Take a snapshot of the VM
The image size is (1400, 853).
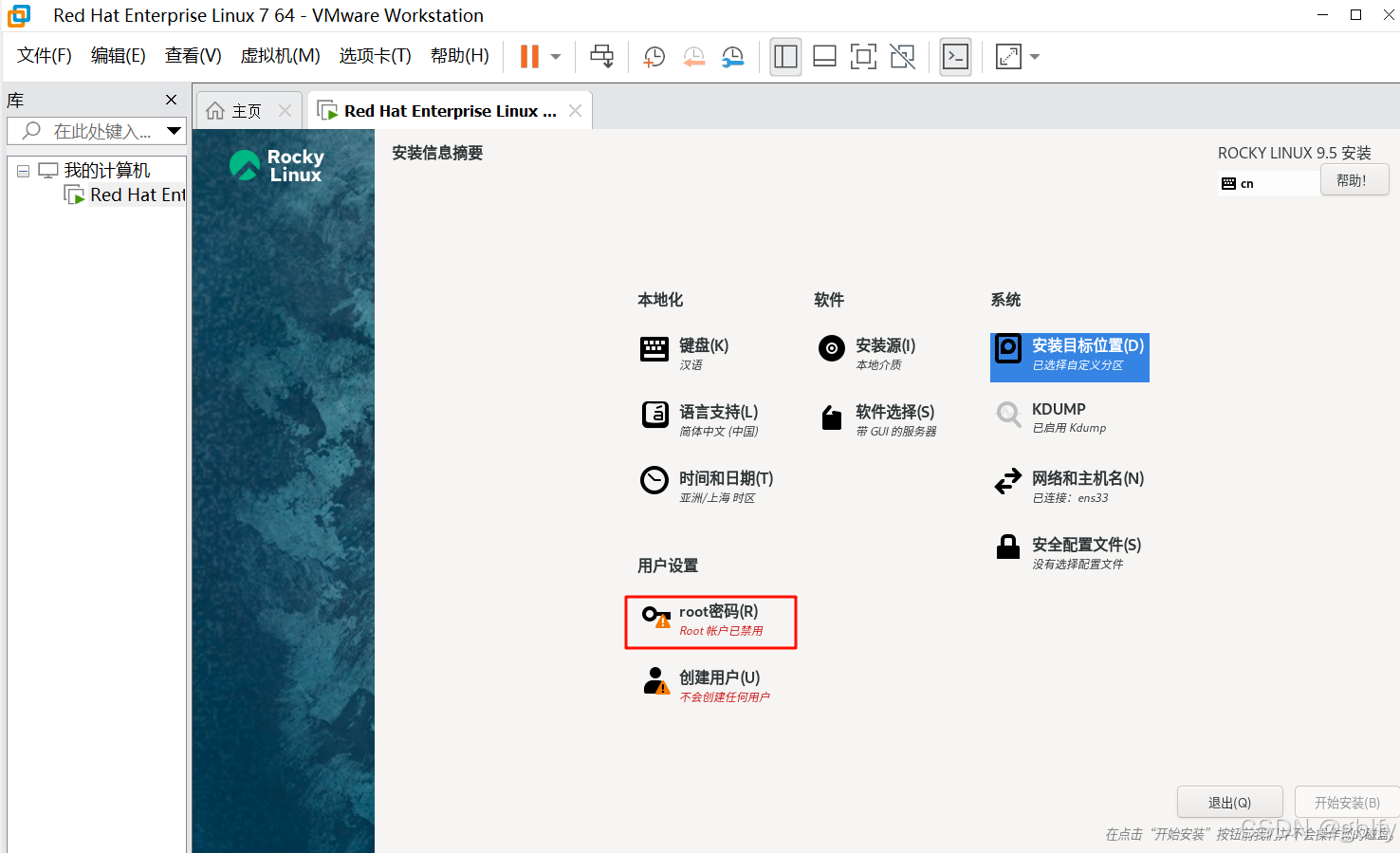654,57
